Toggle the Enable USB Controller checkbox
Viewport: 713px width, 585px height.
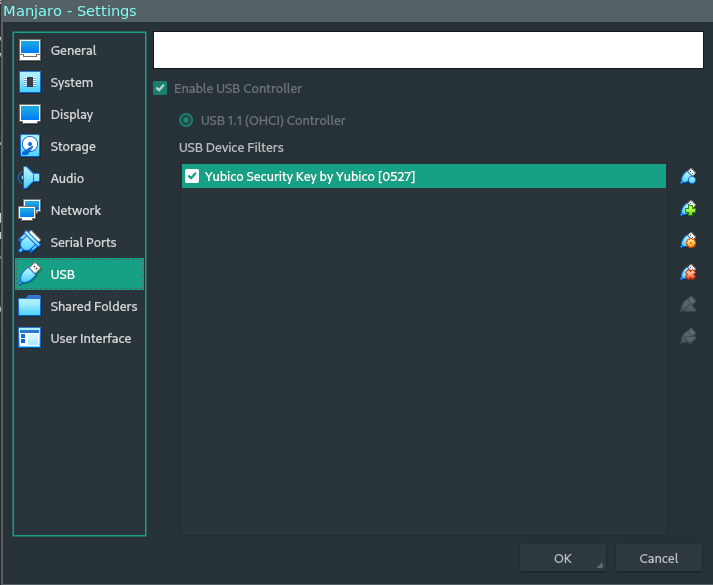tap(160, 88)
